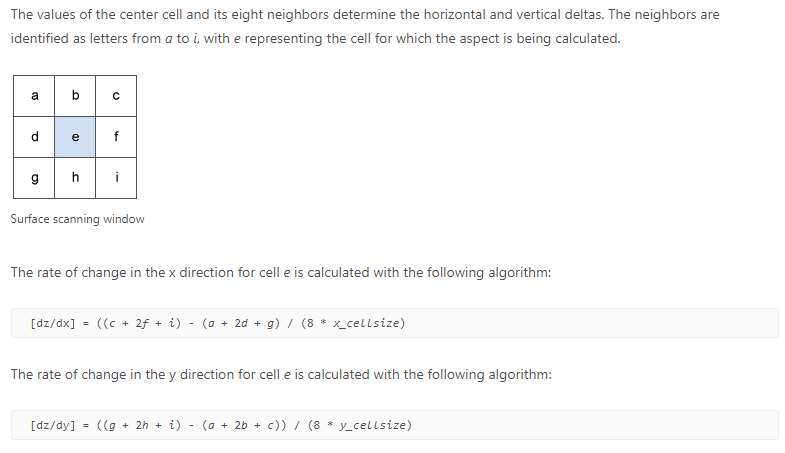This screenshot has height=453, width=785.
Task: Select cell g in the grid
Action: pyautogui.click(x=34, y=178)
